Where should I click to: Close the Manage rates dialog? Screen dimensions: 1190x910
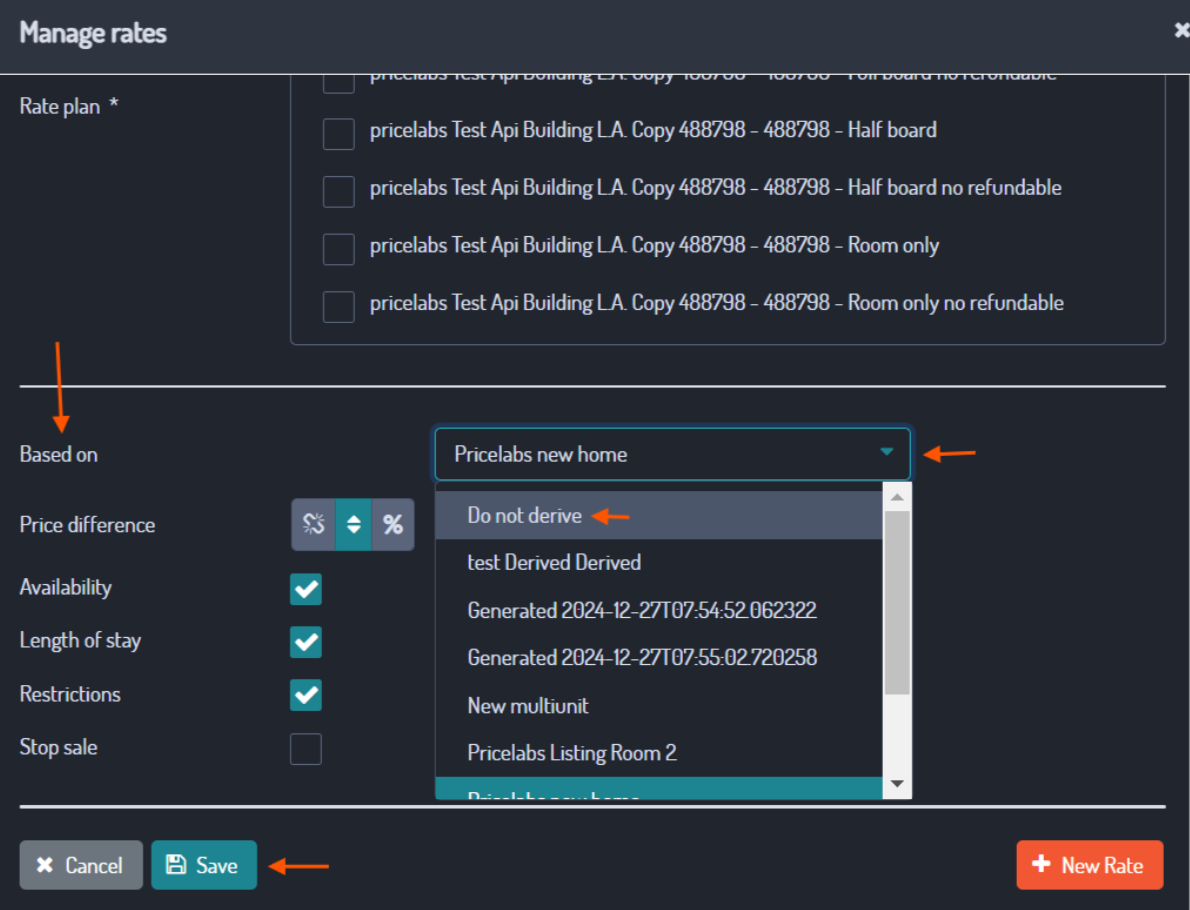coord(1181,31)
